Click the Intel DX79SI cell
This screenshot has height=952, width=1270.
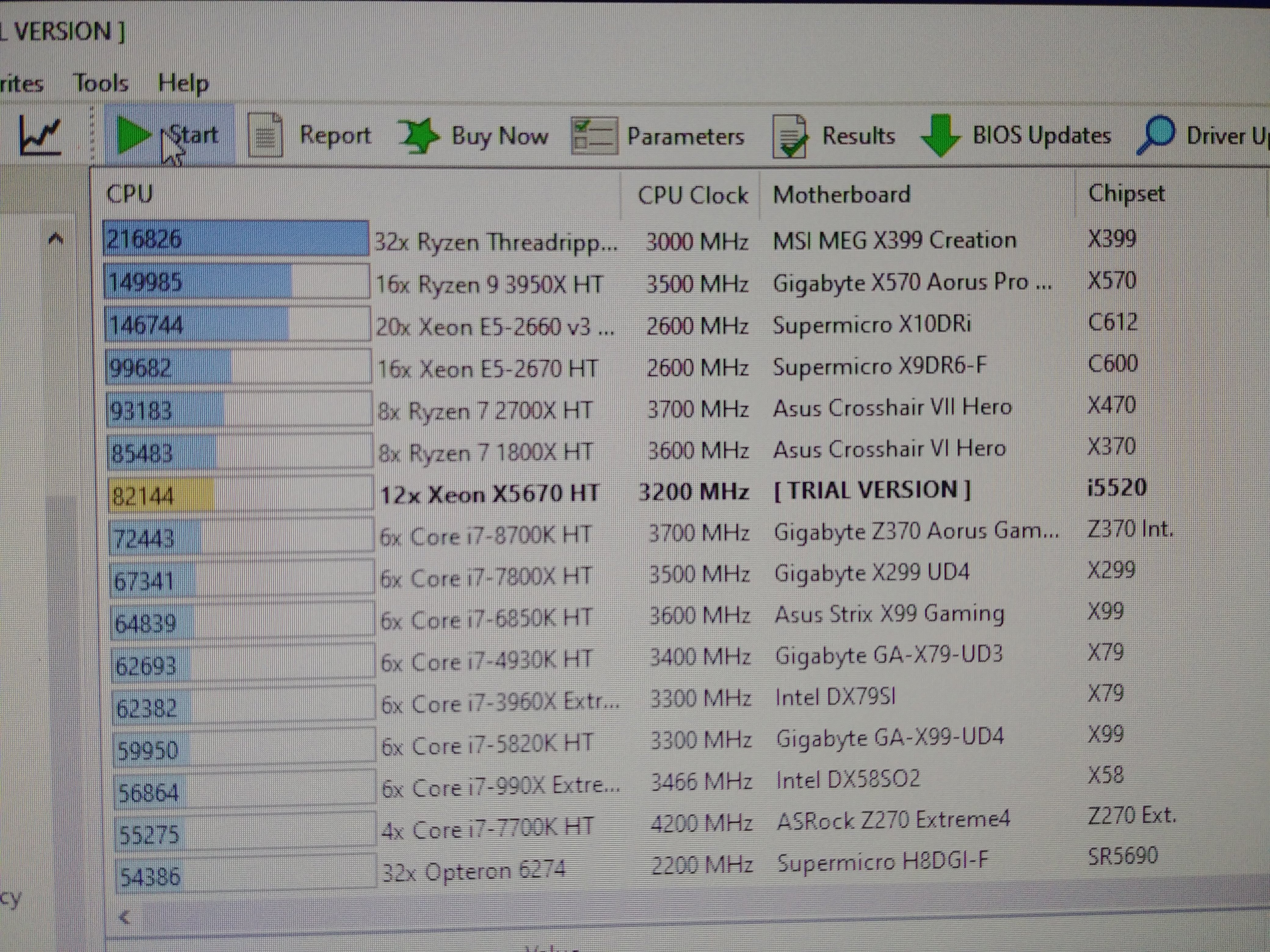coord(835,697)
